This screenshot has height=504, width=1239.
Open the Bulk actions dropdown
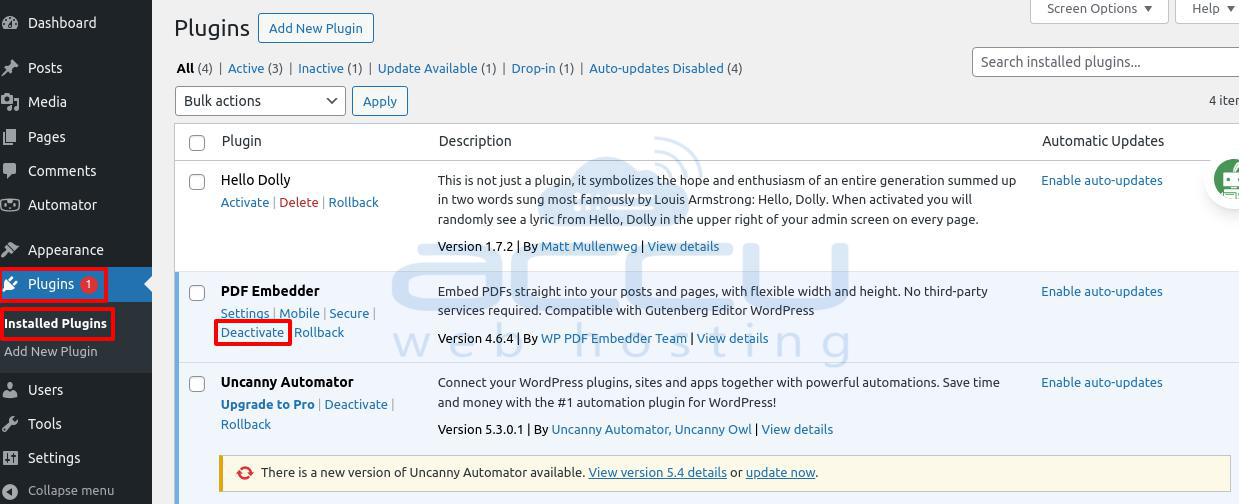260,101
